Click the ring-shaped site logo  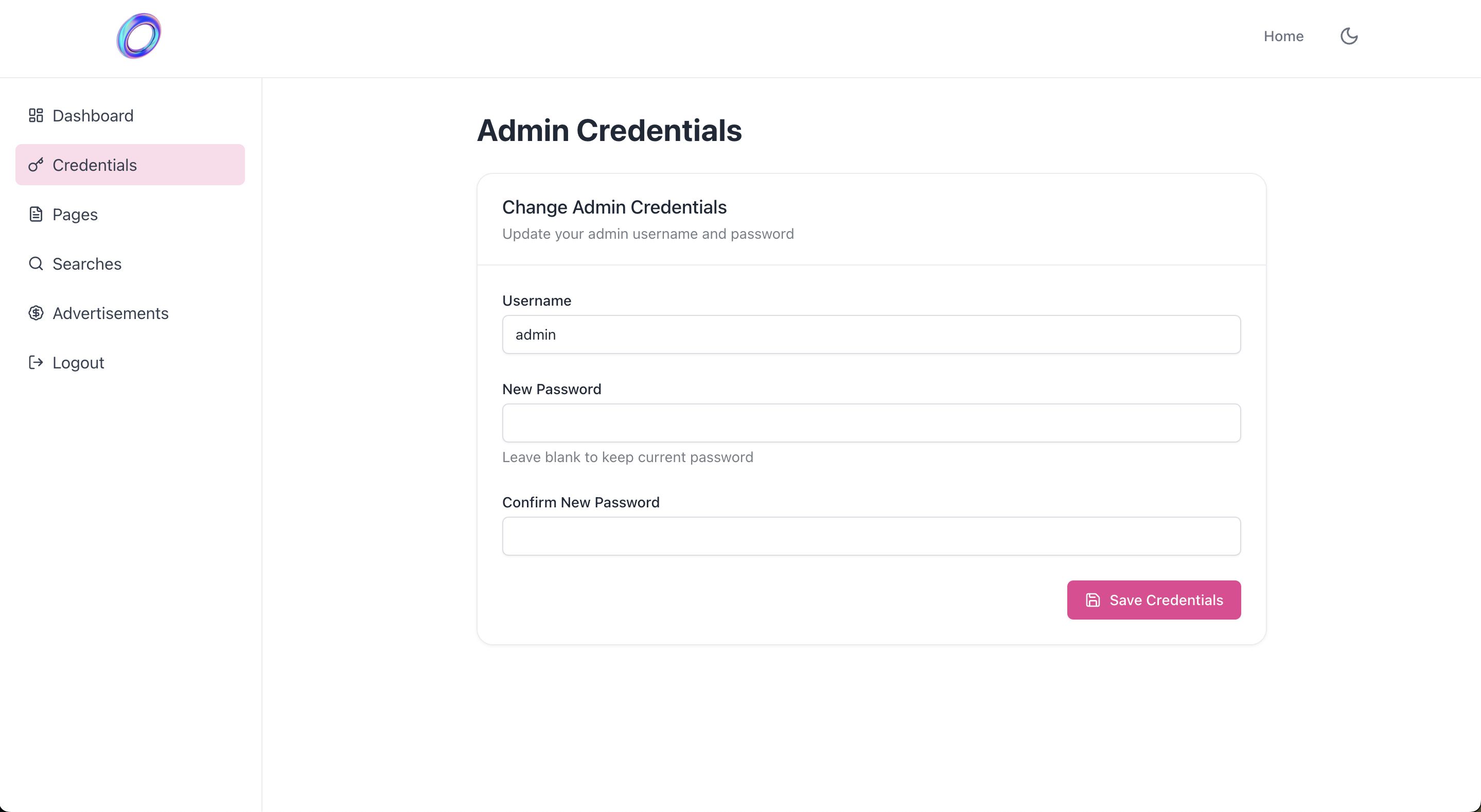pyautogui.click(x=138, y=36)
